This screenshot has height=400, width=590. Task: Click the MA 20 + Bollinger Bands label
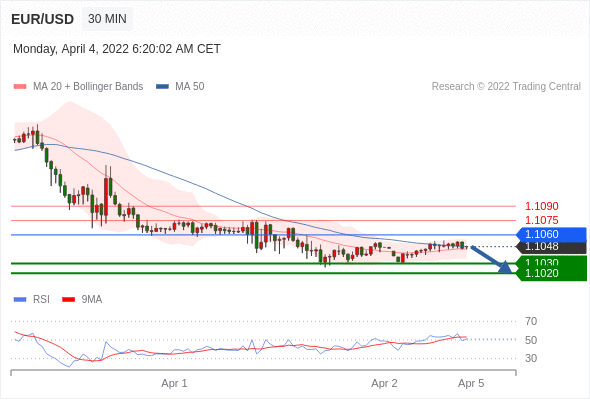tap(88, 87)
